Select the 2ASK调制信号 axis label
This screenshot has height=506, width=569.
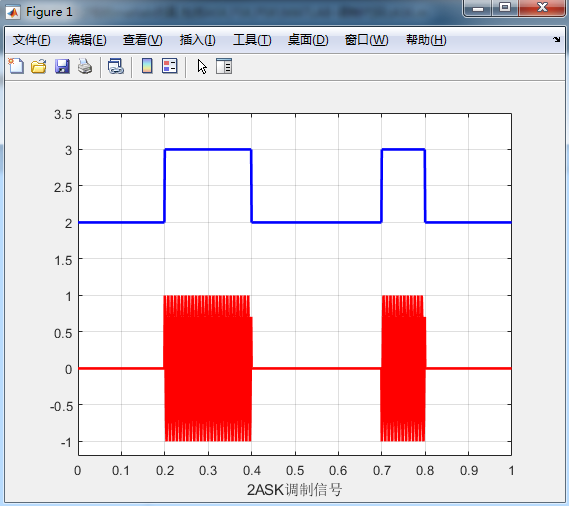coord(294,490)
